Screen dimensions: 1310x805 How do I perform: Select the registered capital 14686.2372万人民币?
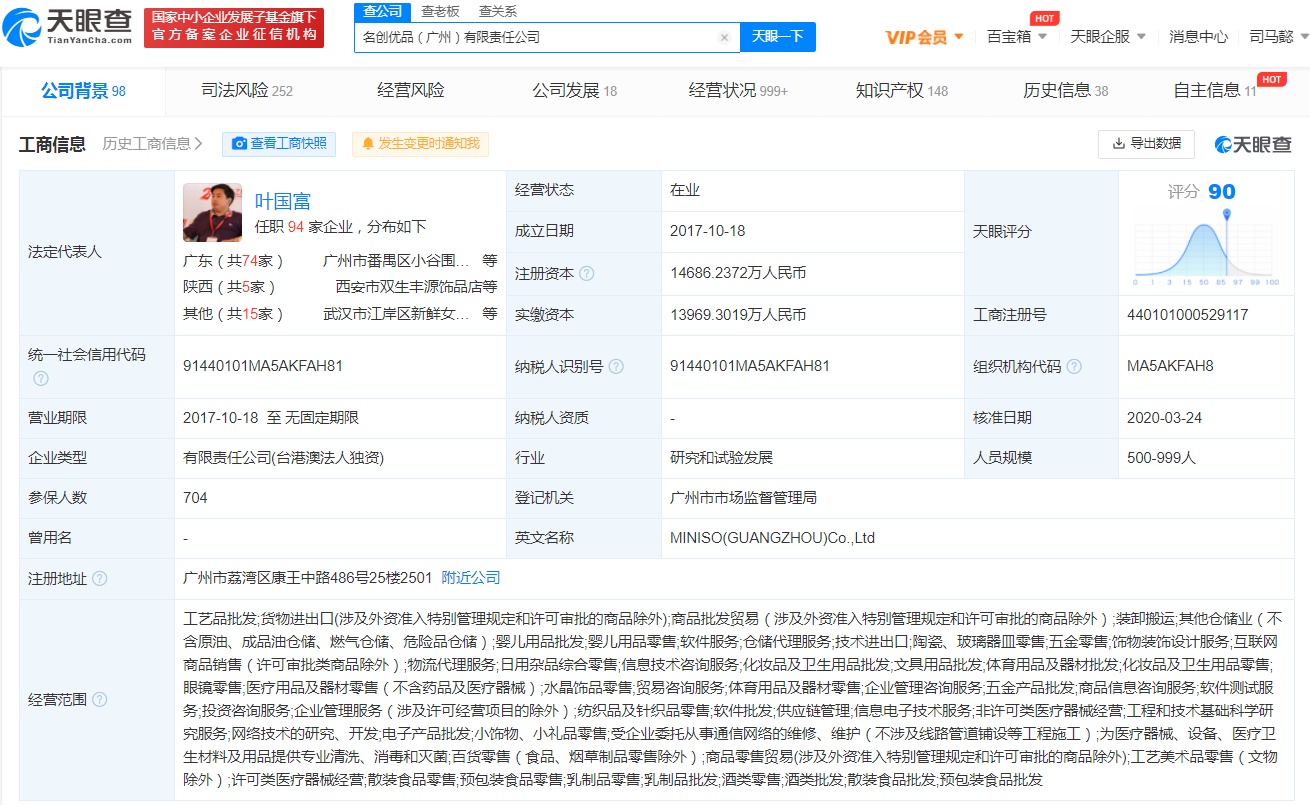[x=738, y=273]
